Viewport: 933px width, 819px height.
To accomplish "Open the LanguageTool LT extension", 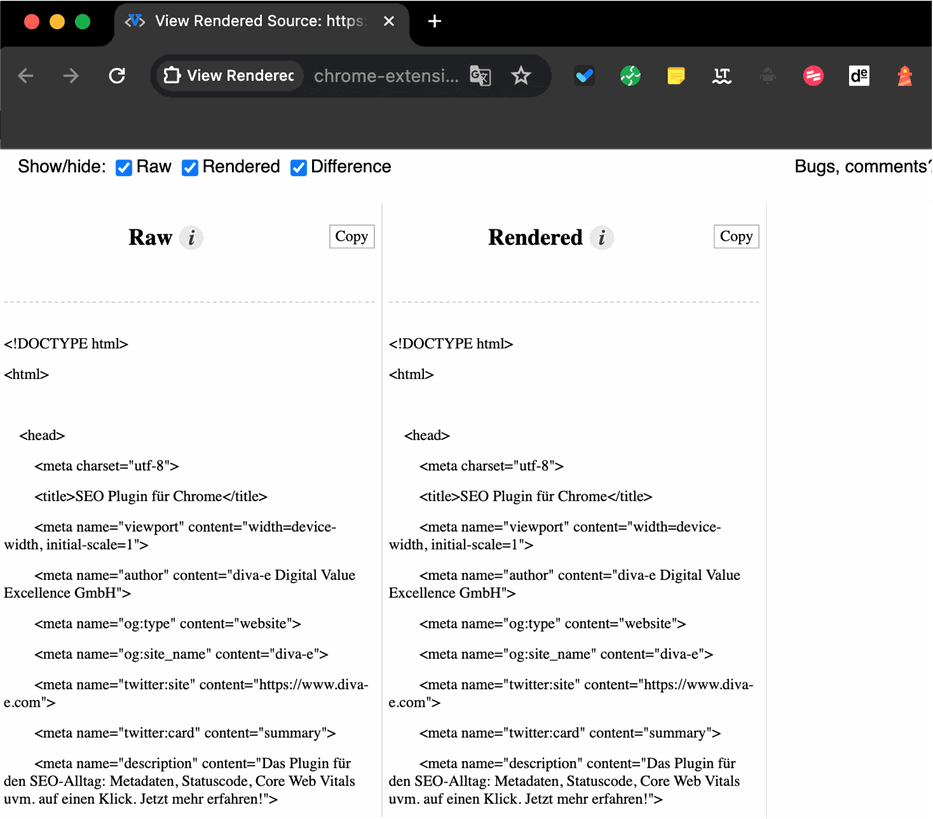I will tap(722, 76).
